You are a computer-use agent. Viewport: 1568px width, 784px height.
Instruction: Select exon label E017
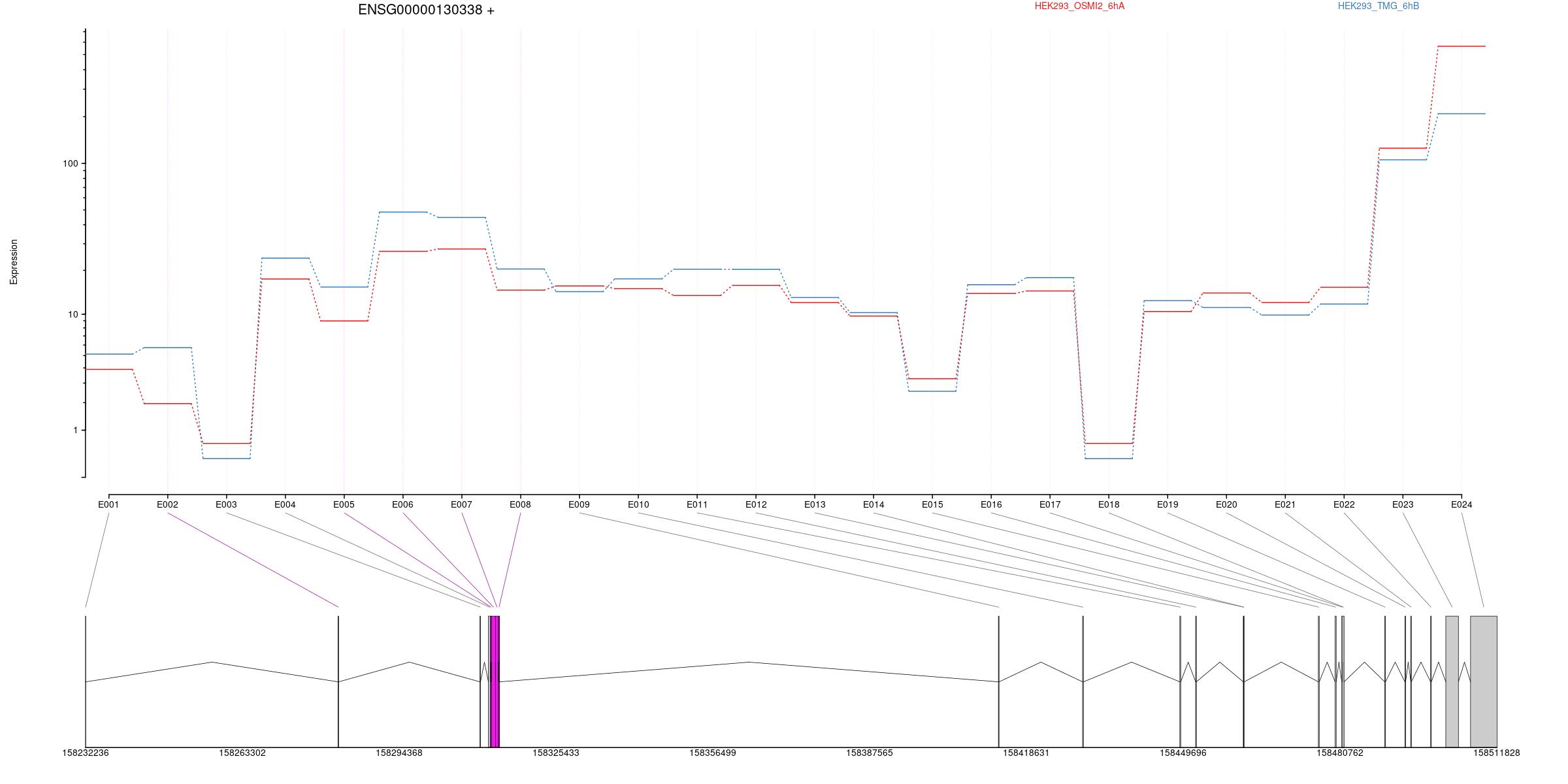(x=1050, y=504)
